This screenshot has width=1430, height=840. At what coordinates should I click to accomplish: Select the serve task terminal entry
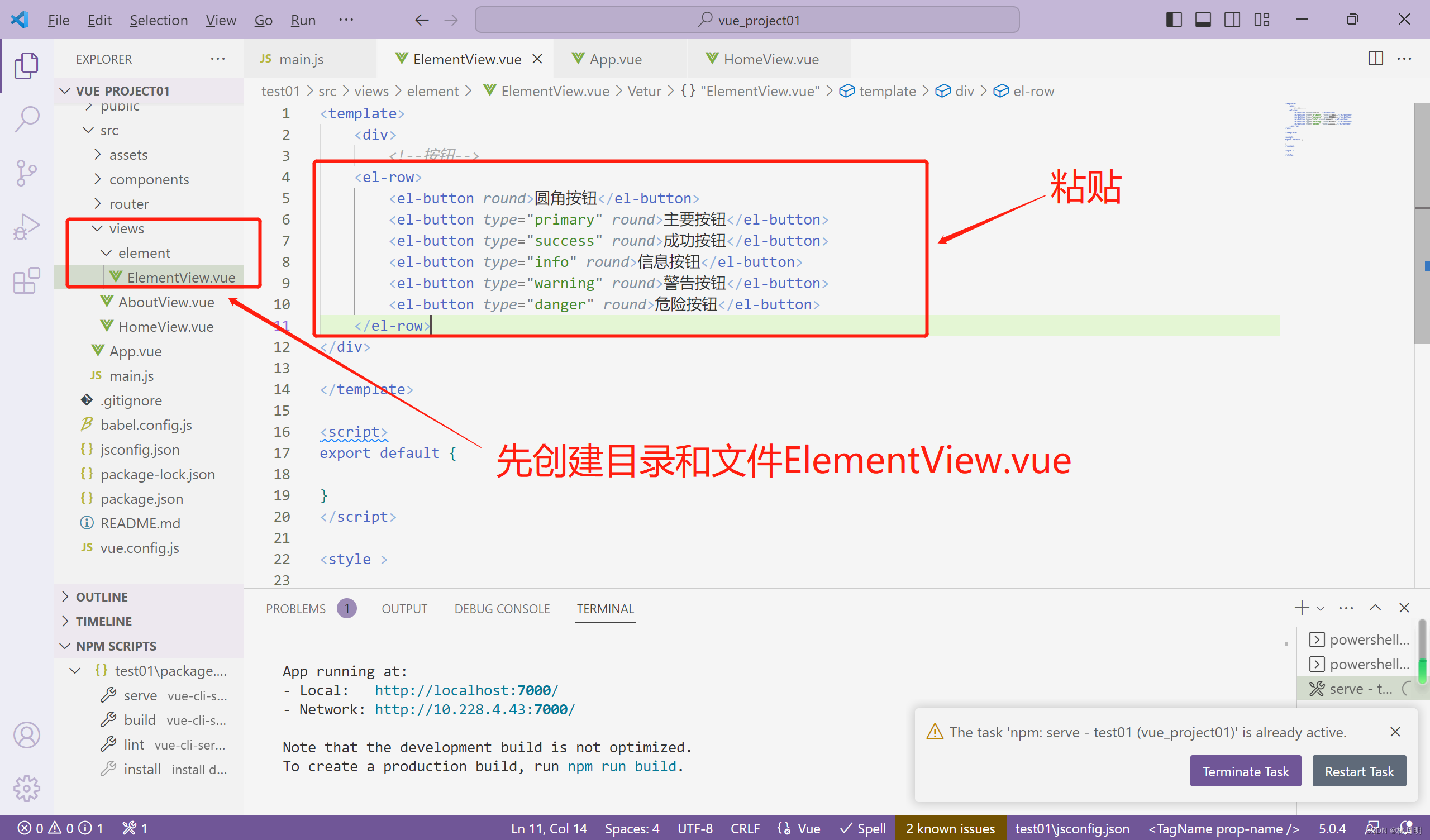click(x=1356, y=689)
